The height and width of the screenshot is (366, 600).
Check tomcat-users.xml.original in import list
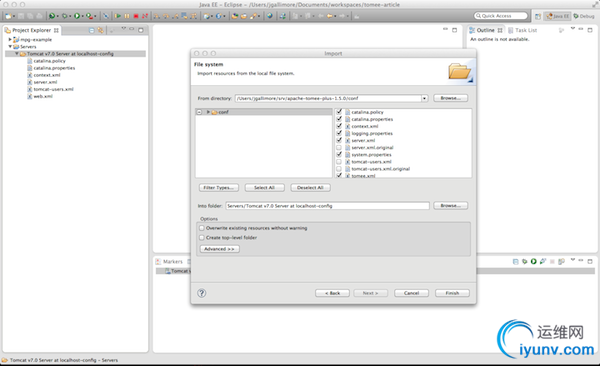point(339,169)
